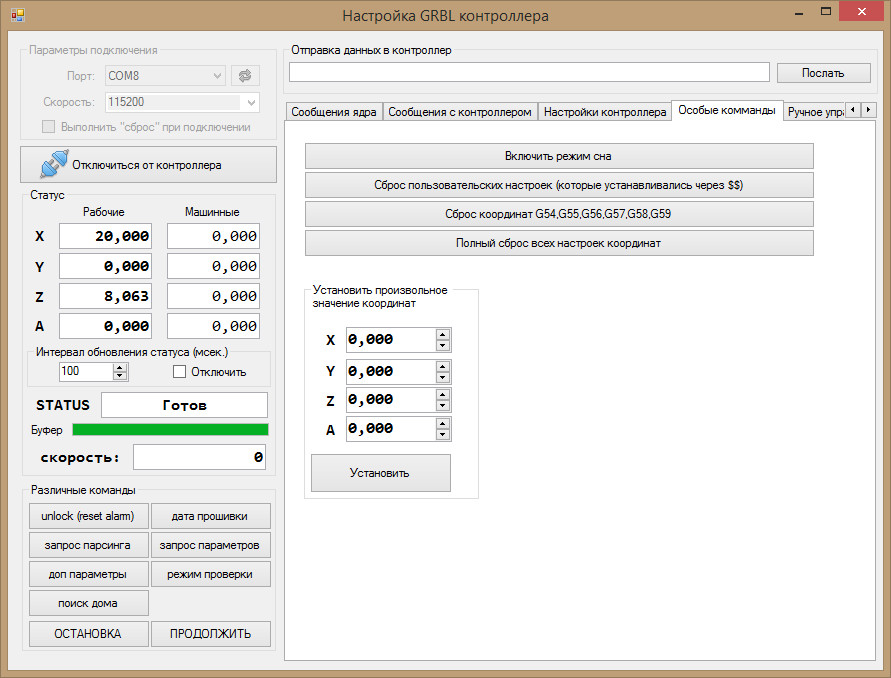Decrease status update interval value
The width and height of the screenshot is (891, 678).
119,376
